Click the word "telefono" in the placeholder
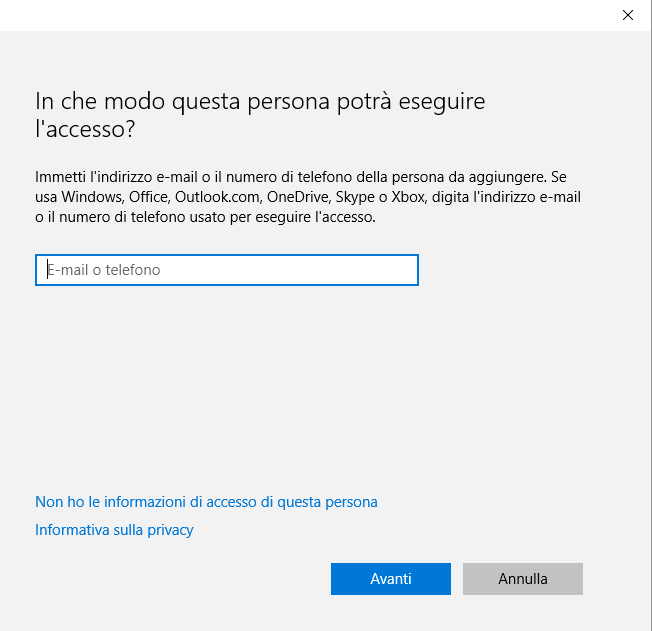652x631 pixels. (x=131, y=270)
